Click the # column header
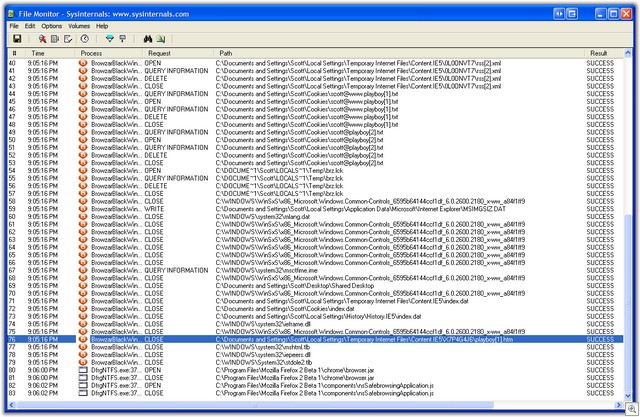The image size is (640, 417). coord(17,53)
